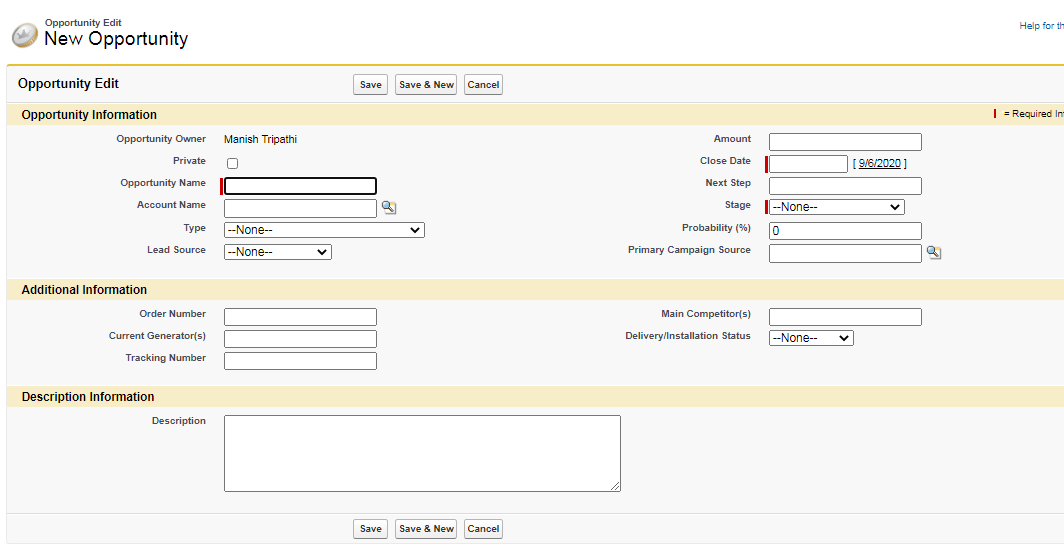The width and height of the screenshot is (1064, 560).
Task: Click the bottom Save button
Action: (x=370, y=529)
